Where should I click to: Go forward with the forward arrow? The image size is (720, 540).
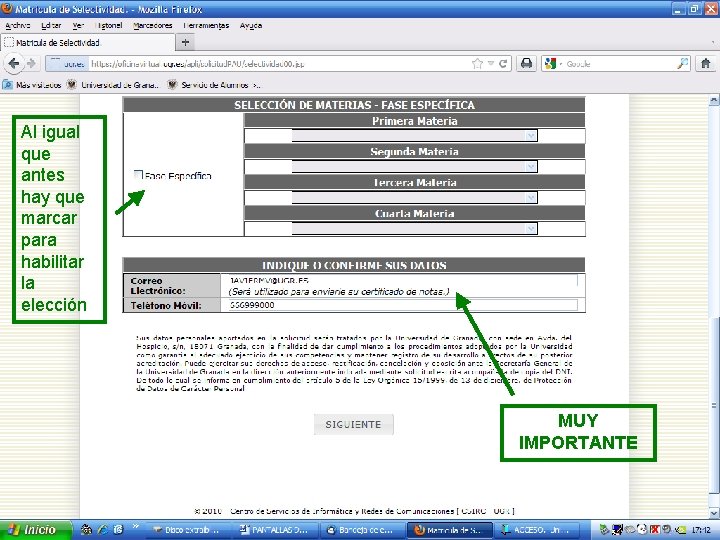(31, 63)
